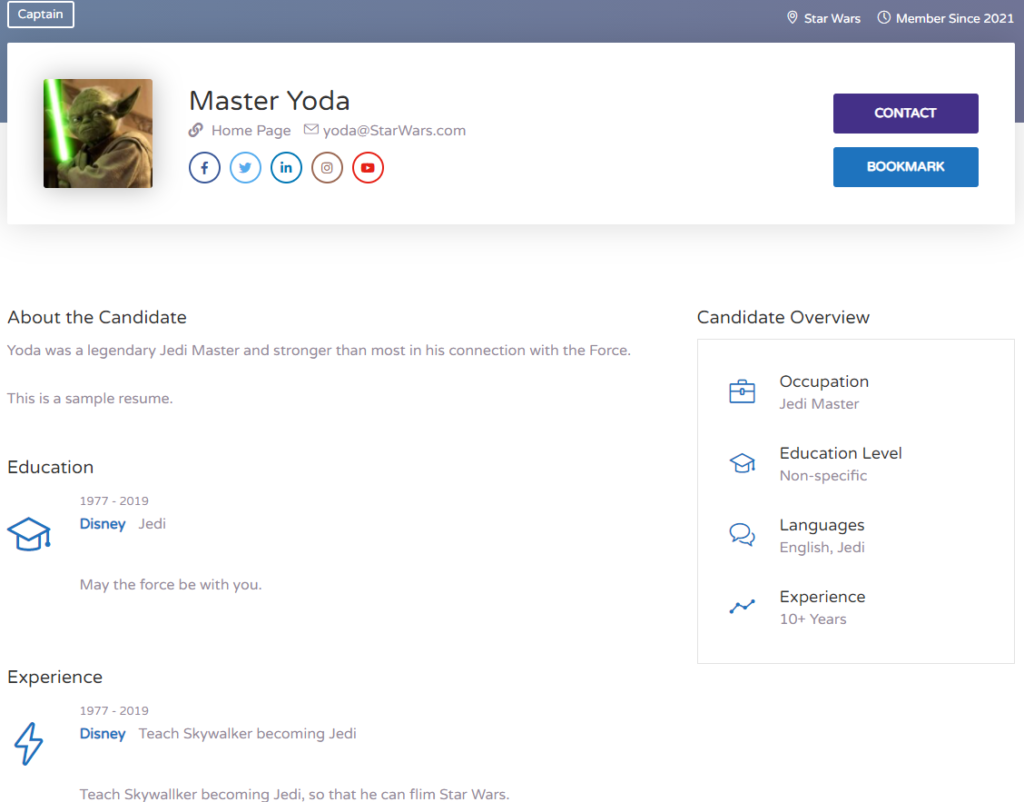Click the location pin icon near Star Wars
This screenshot has width=1024, height=802.
pos(792,18)
